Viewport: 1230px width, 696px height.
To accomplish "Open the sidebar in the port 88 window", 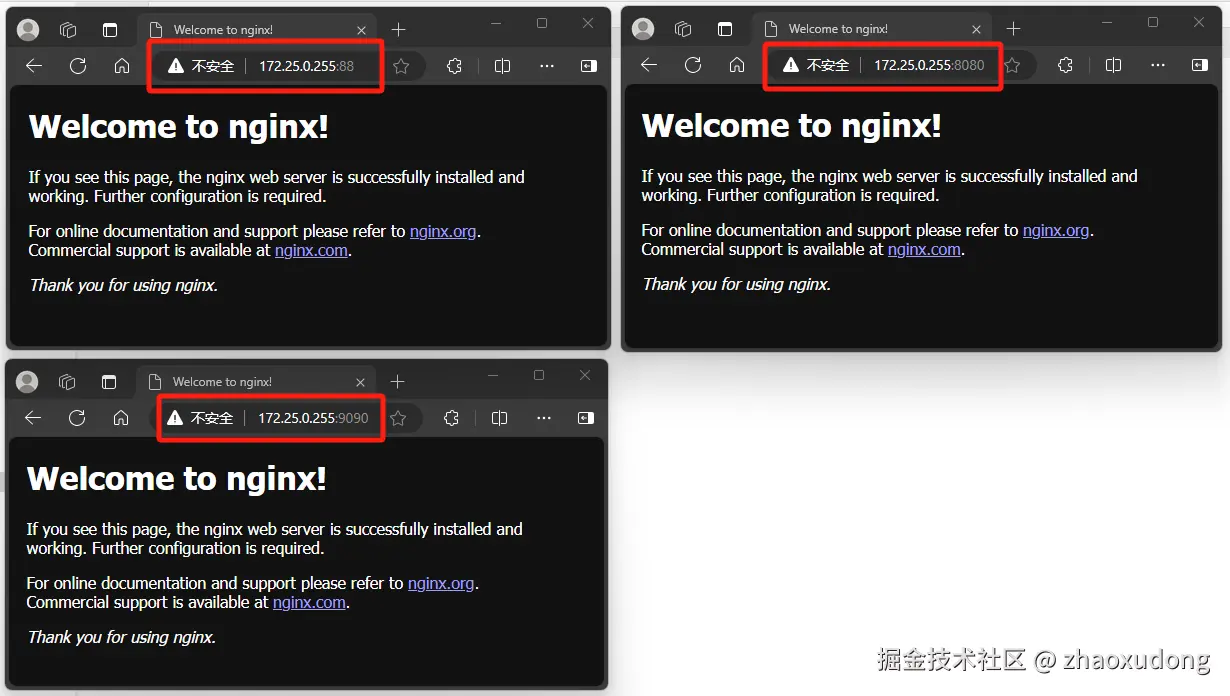I will pos(589,66).
